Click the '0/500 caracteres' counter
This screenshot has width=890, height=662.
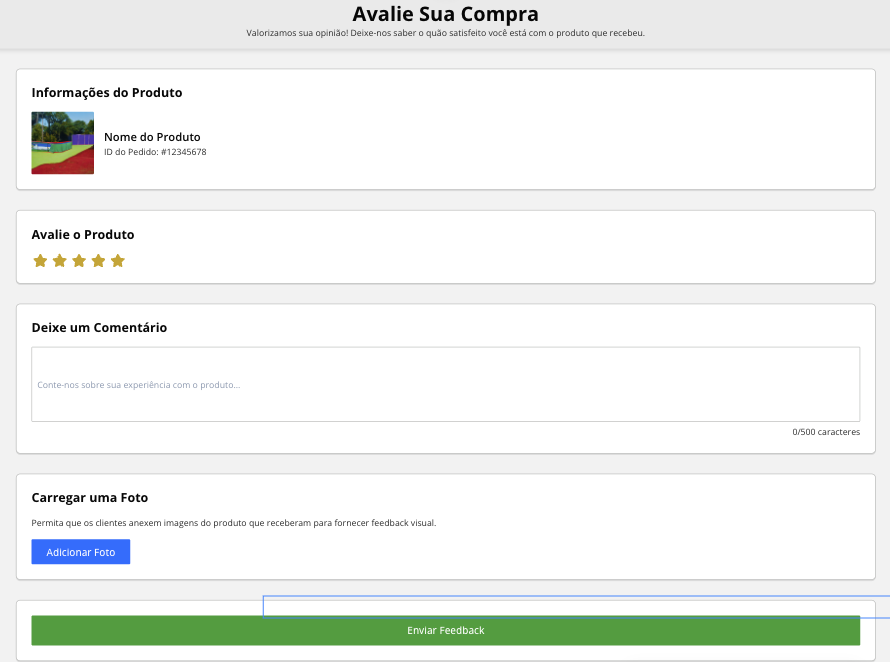click(826, 432)
